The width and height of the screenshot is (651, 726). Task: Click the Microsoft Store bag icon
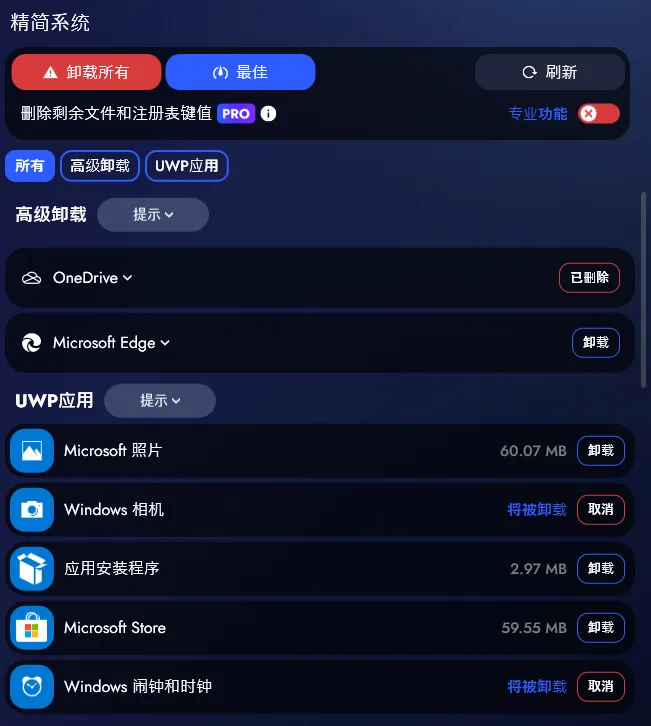coord(32,627)
